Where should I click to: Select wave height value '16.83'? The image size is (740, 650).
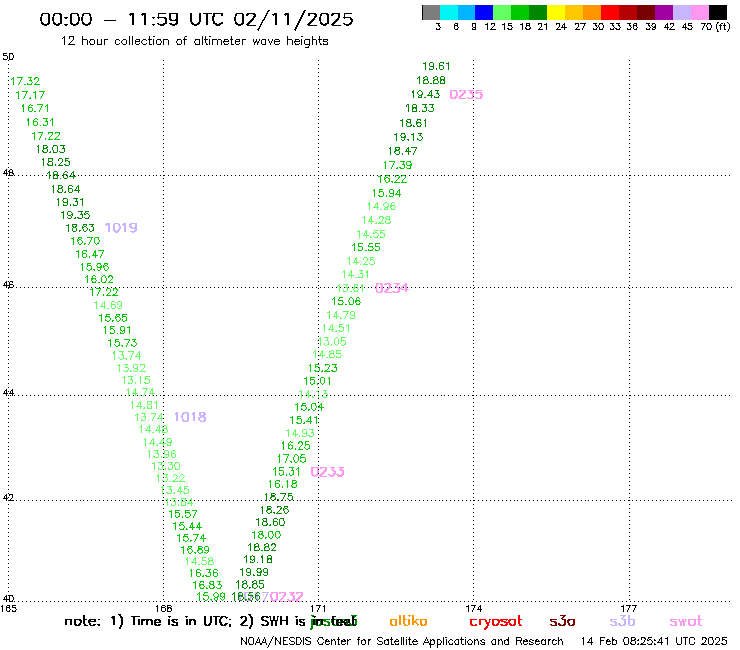[207, 585]
